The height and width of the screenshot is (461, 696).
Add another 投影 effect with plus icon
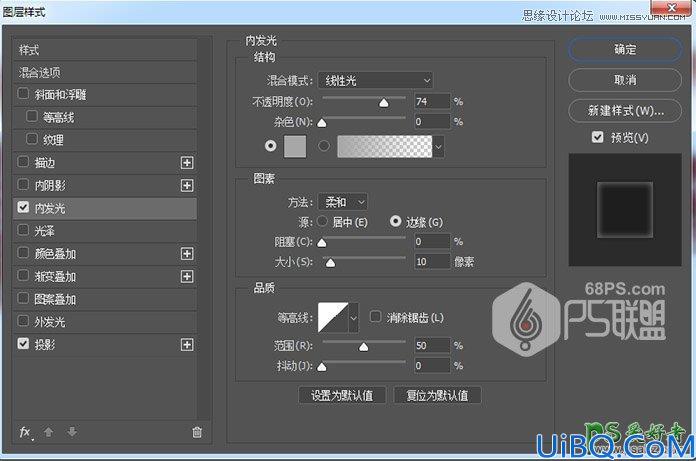click(x=187, y=345)
